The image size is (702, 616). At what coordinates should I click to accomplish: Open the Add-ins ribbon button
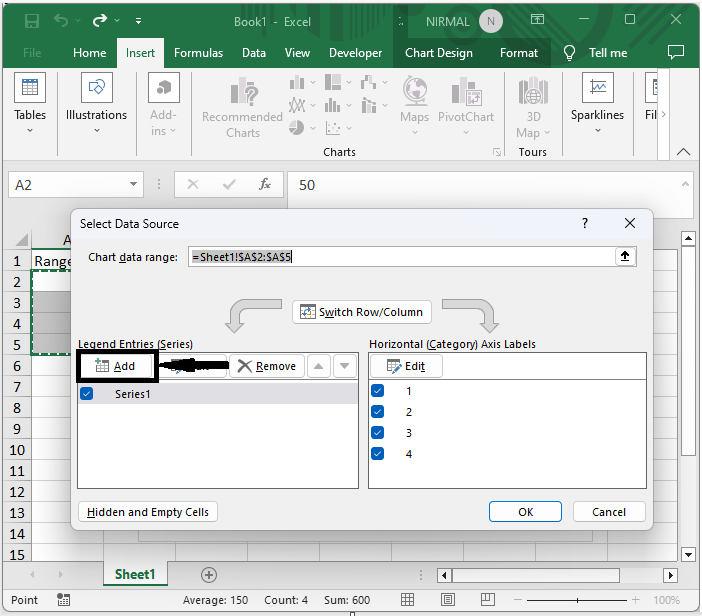coord(163,104)
